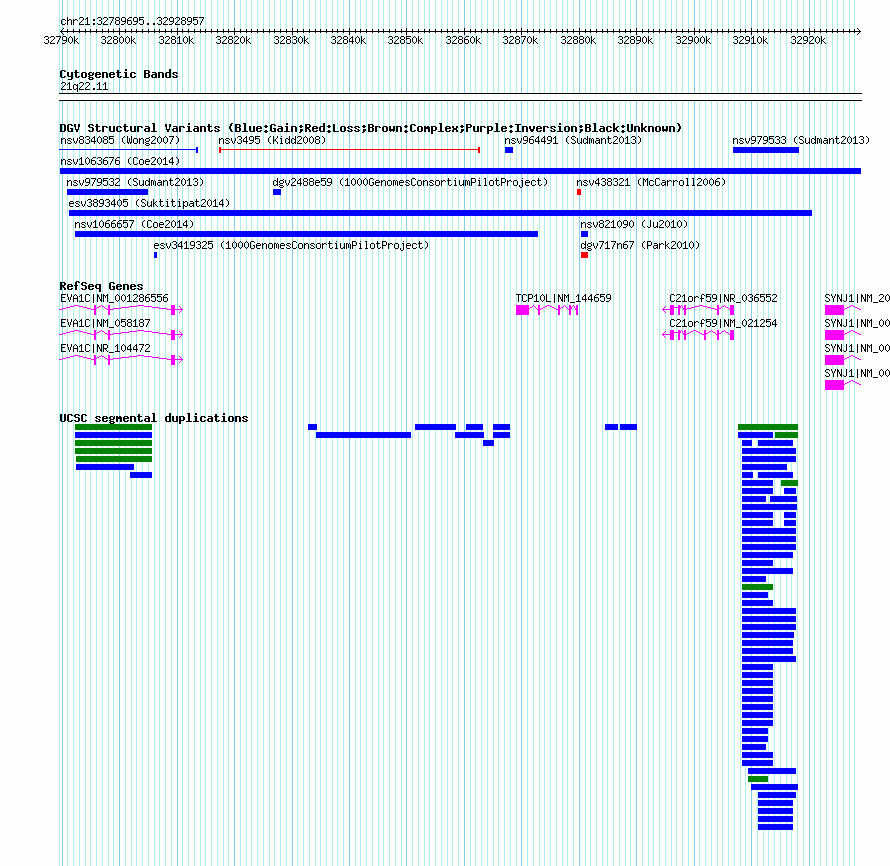
Task: Click the RefSeq Genes track title
Action: (x=101, y=286)
